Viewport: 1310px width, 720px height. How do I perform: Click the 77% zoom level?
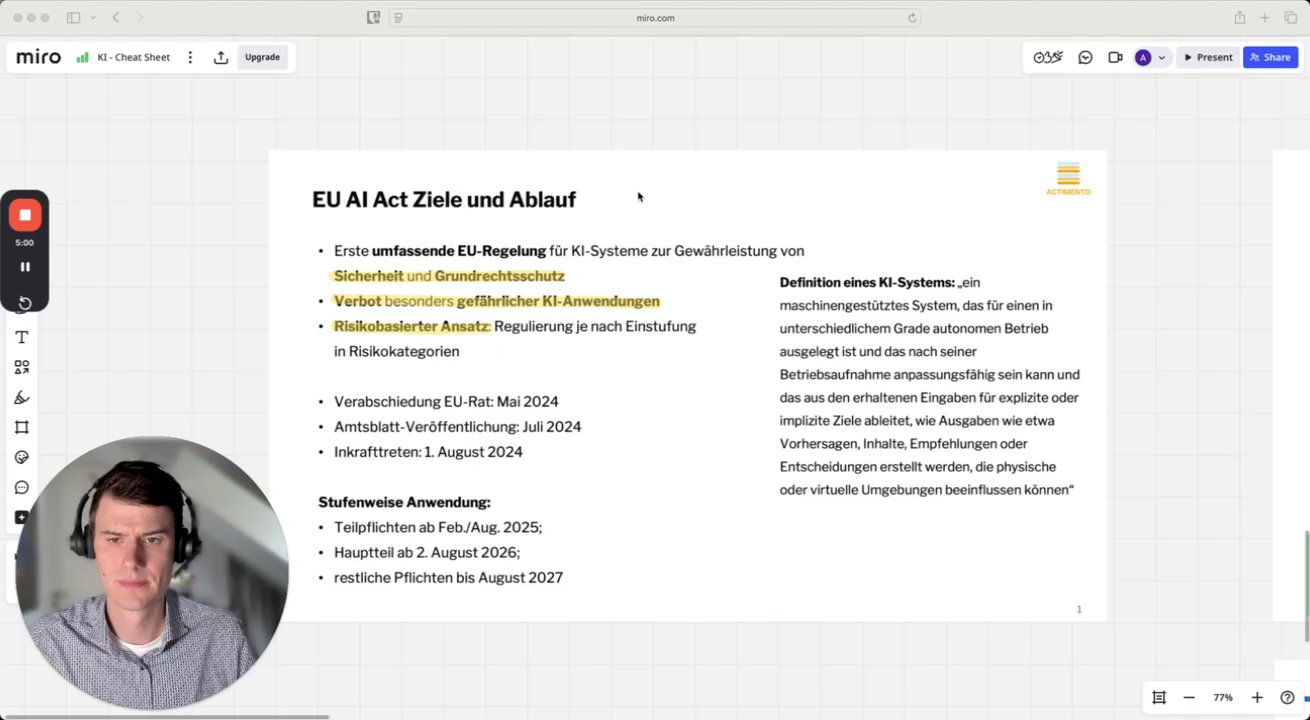(x=1223, y=697)
